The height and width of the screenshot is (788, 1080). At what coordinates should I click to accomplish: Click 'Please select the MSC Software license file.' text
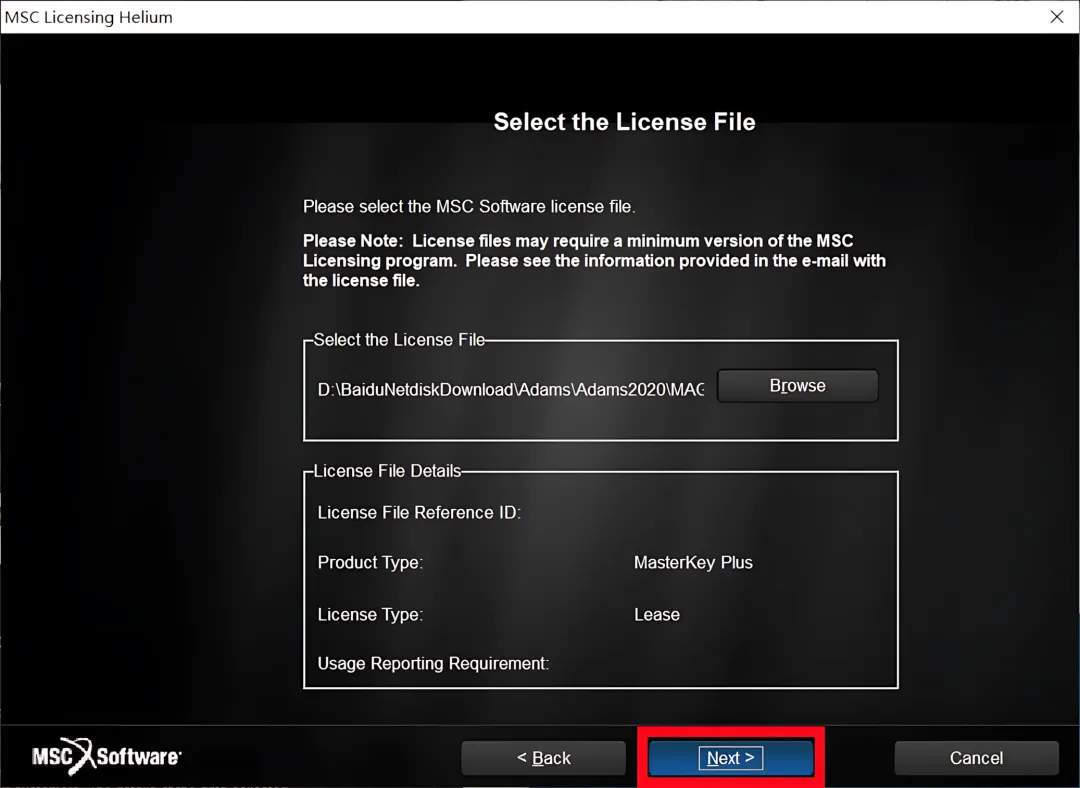pyautogui.click(x=469, y=207)
